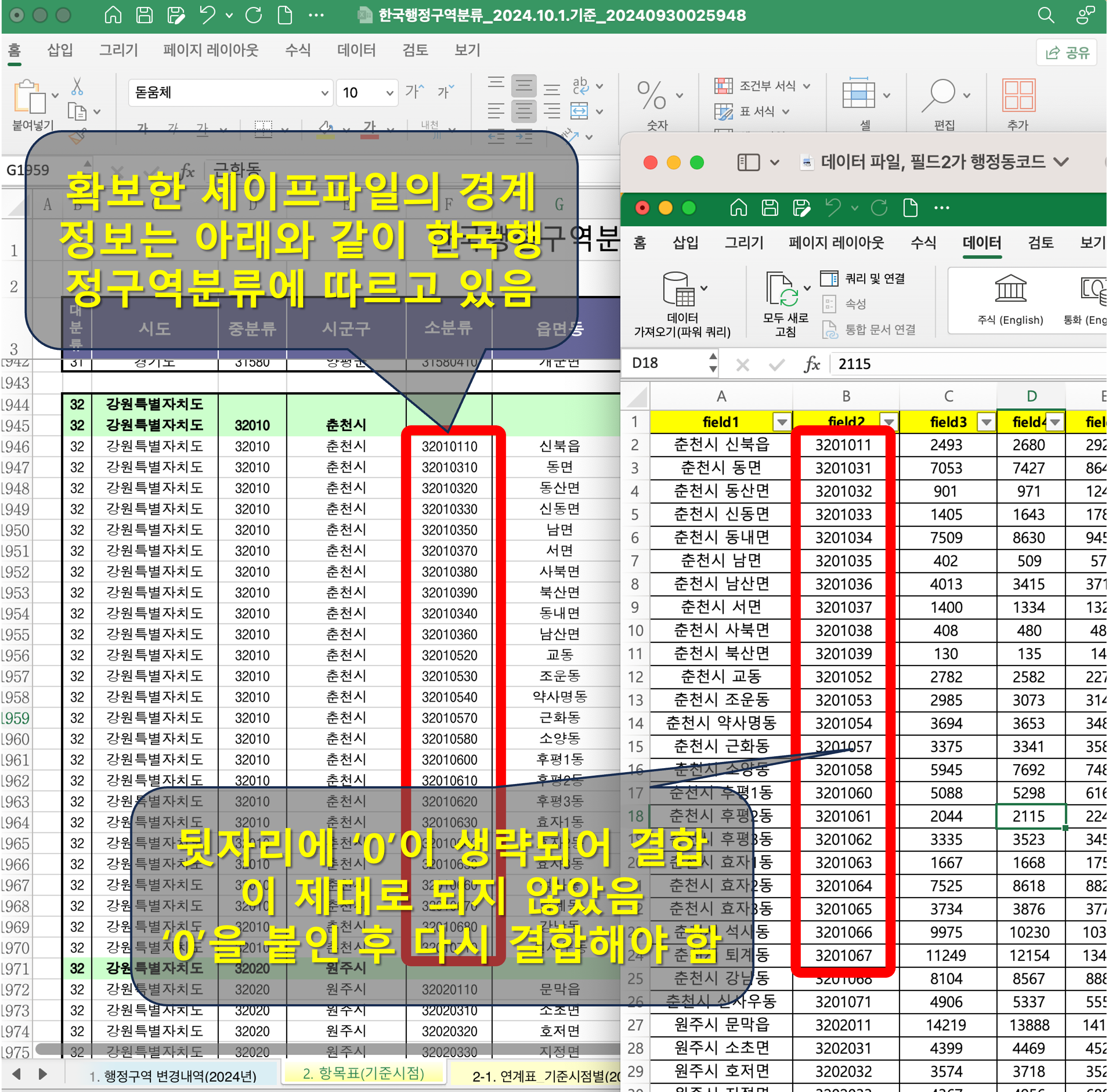Screen dimensions: 1108x1092
Task: Click the Save icon in front window toolbar
Action: pos(770,208)
